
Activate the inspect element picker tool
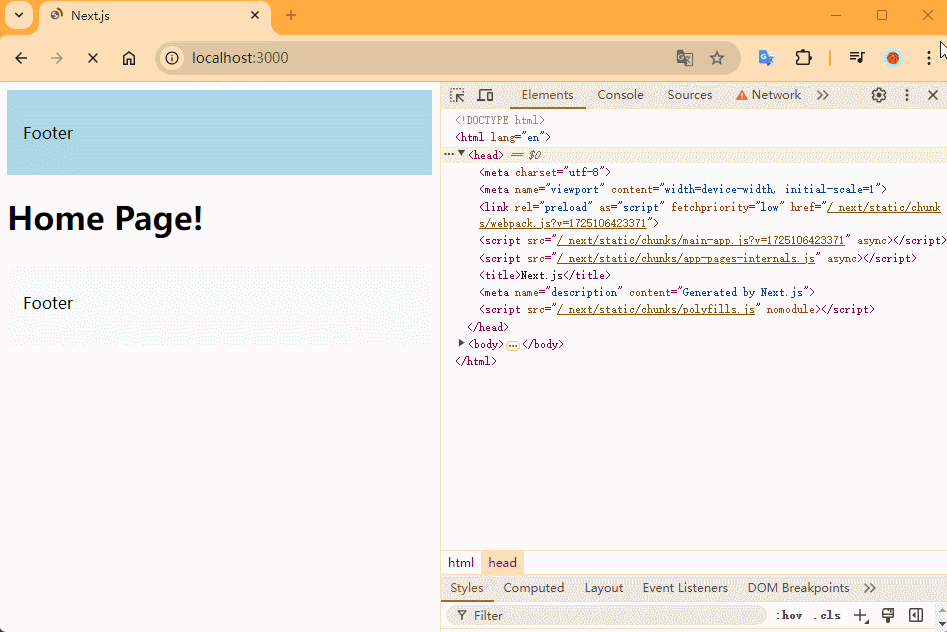457,95
